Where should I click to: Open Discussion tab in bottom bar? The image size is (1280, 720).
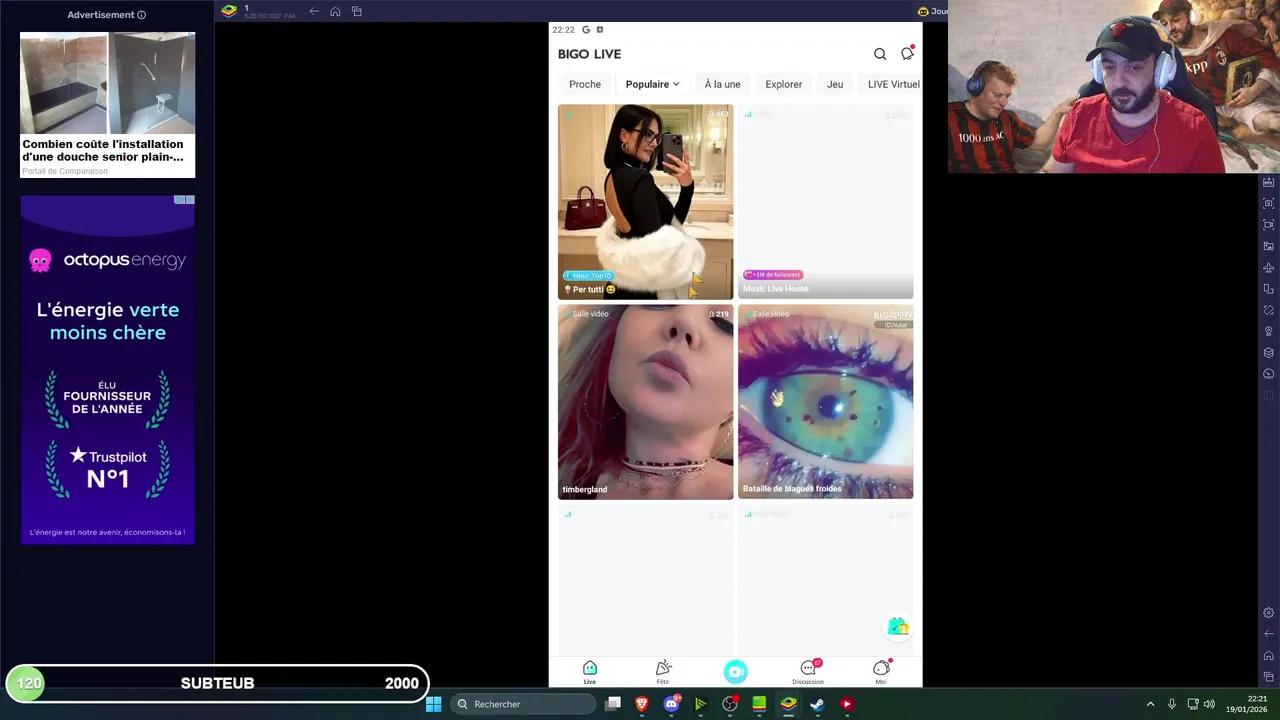808,672
